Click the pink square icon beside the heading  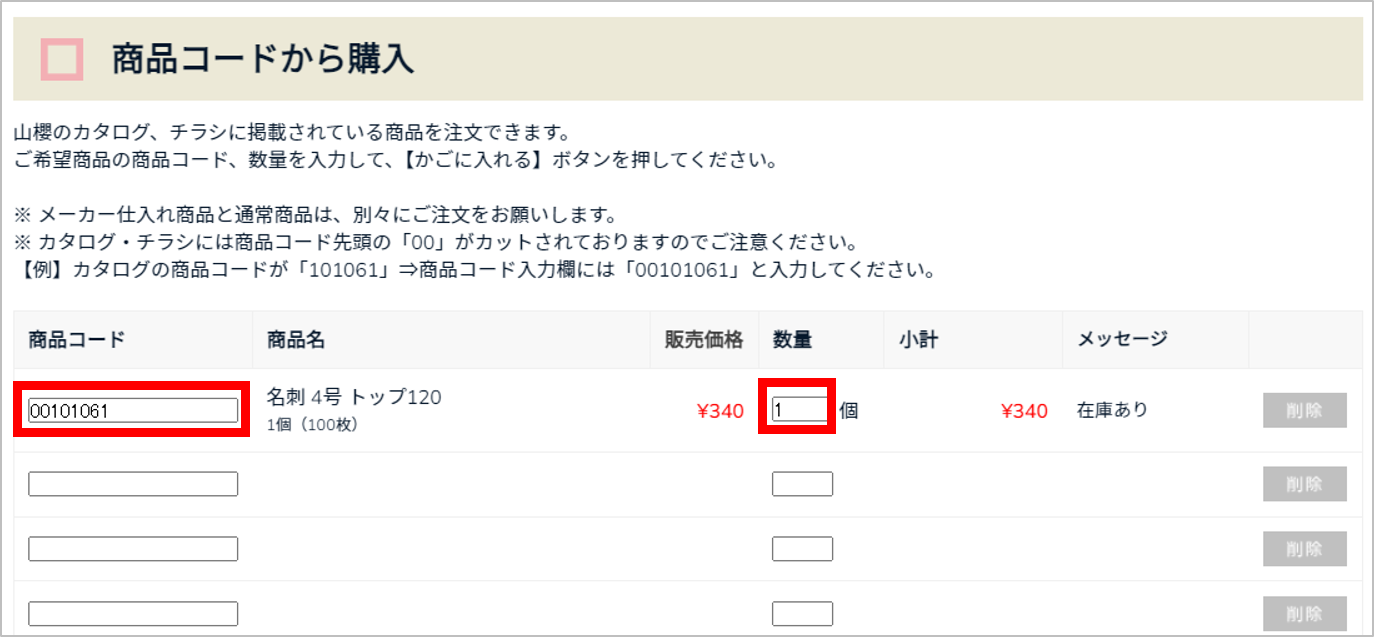pos(62,60)
